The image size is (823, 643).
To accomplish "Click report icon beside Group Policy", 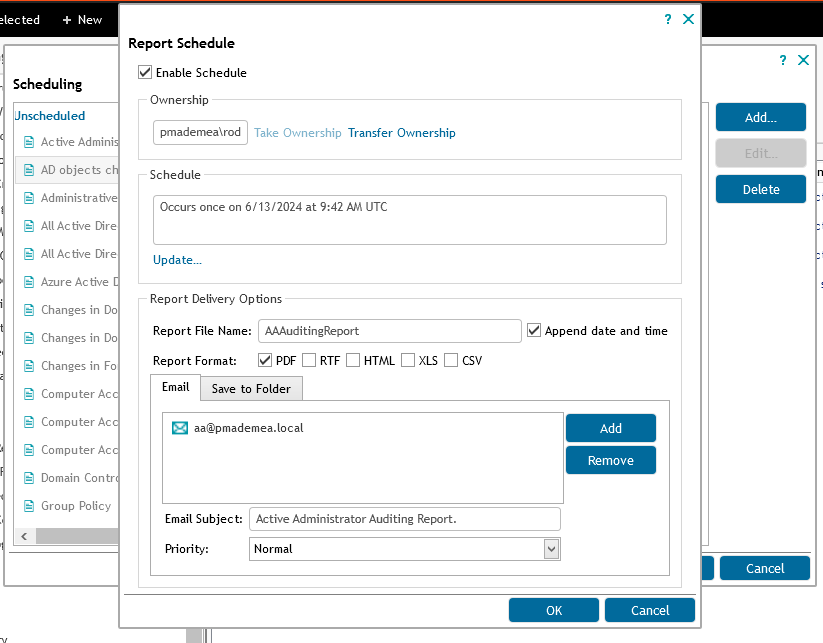I will [x=29, y=506].
